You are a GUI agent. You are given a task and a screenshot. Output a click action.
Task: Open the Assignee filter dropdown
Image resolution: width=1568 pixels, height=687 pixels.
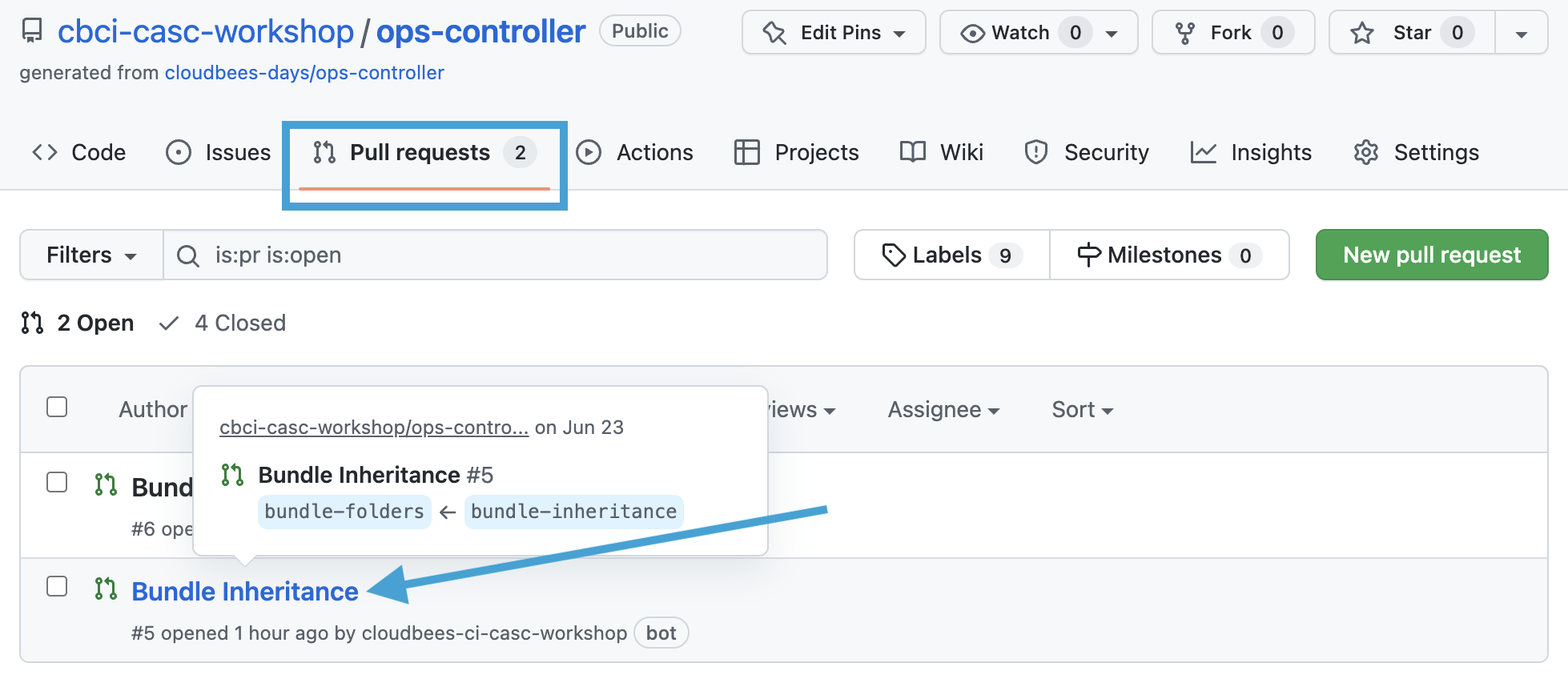click(943, 410)
